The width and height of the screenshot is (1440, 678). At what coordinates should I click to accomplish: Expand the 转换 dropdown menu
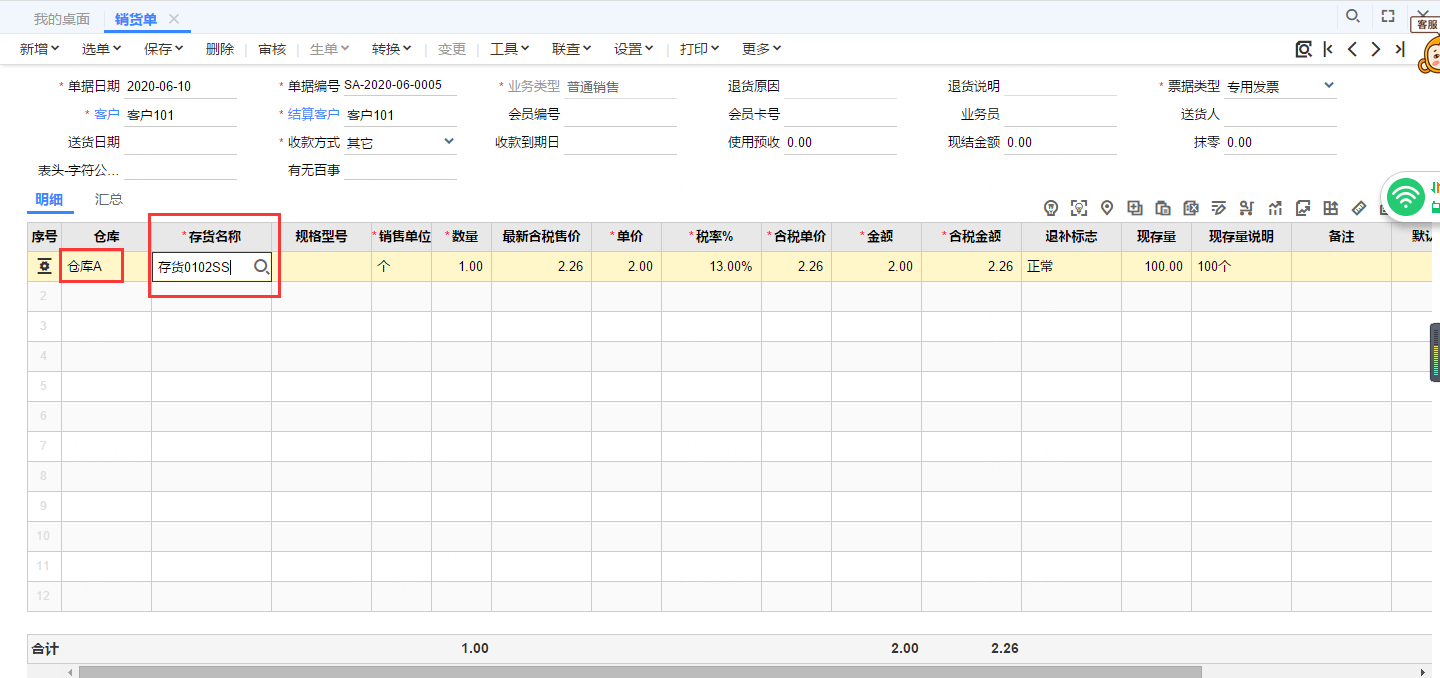392,49
